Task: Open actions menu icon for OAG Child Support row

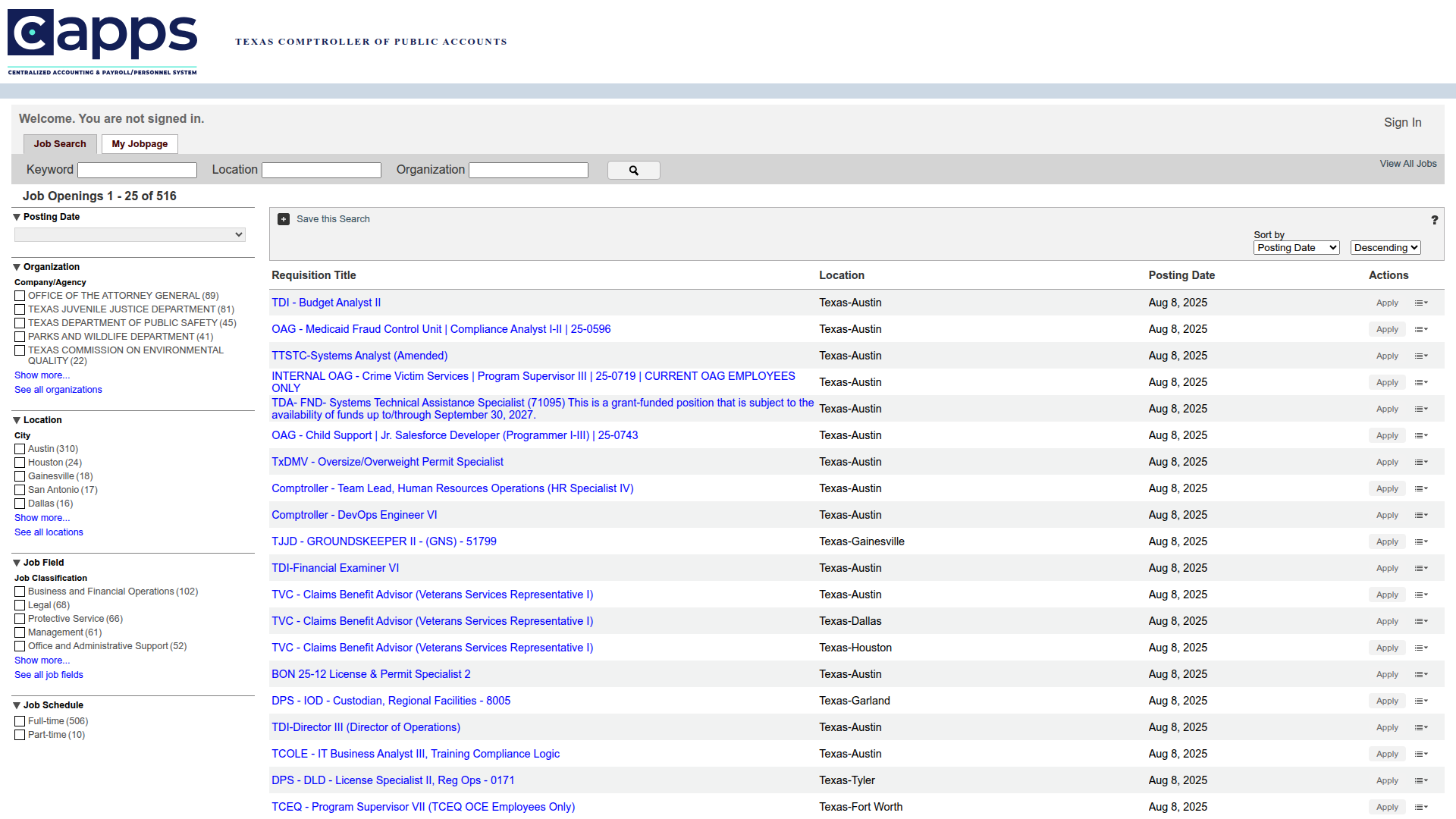Action: (1421, 436)
